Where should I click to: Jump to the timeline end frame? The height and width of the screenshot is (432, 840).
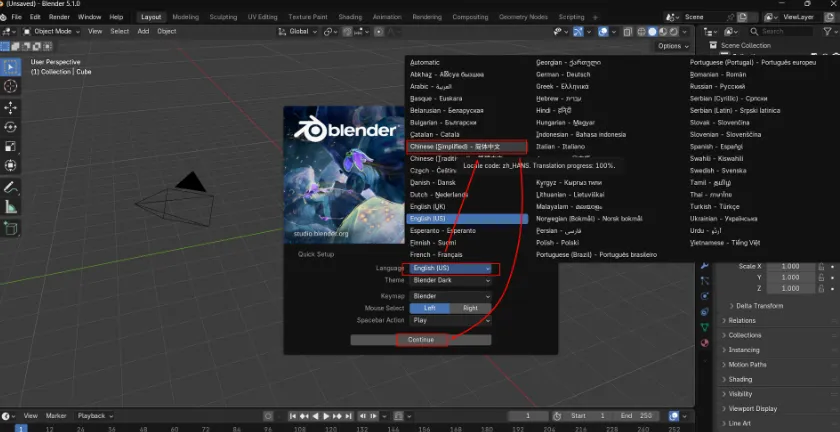point(349,416)
